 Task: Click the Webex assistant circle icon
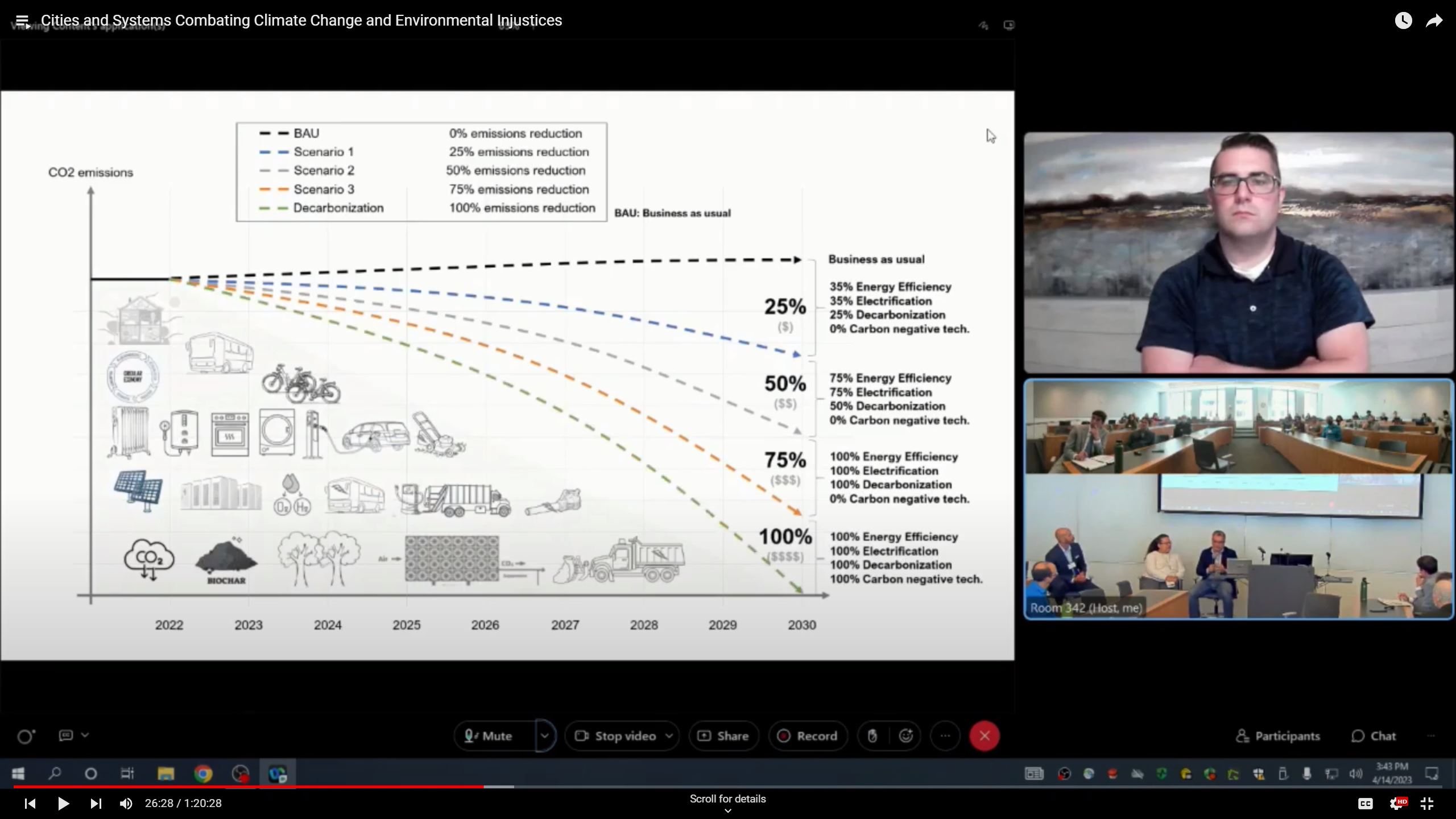pyautogui.click(x=26, y=737)
